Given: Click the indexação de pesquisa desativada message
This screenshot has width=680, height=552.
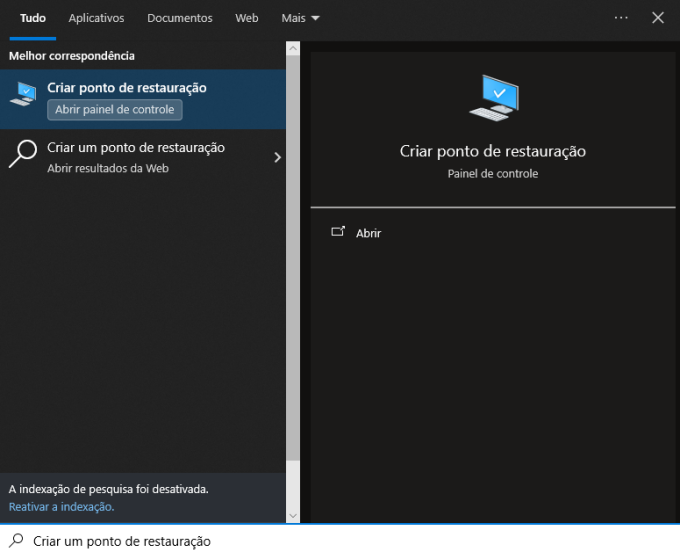Looking at the screenshot, I should (108, 489).
